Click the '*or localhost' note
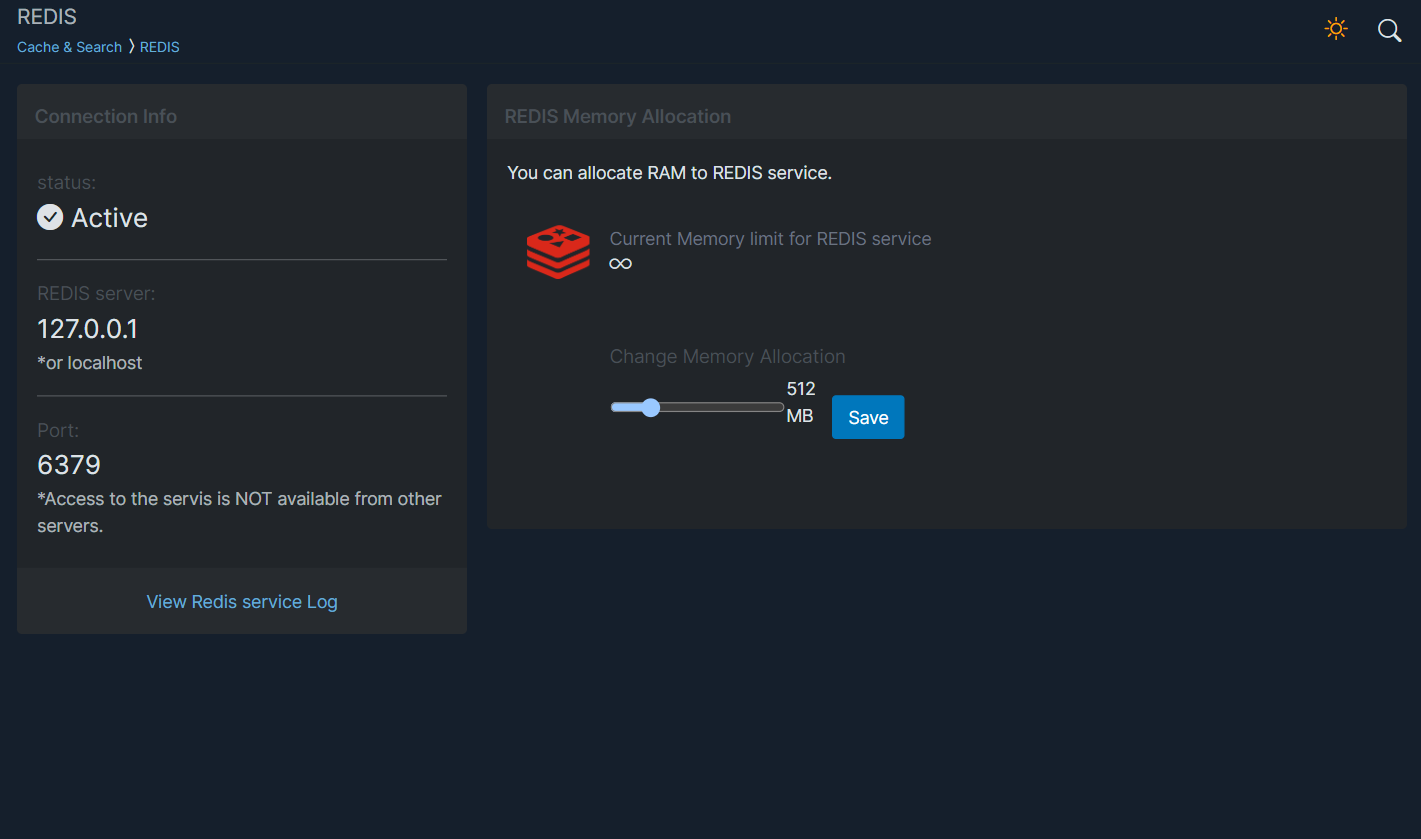The width and height of the screenshot is (1421, 839). point(90,363)
